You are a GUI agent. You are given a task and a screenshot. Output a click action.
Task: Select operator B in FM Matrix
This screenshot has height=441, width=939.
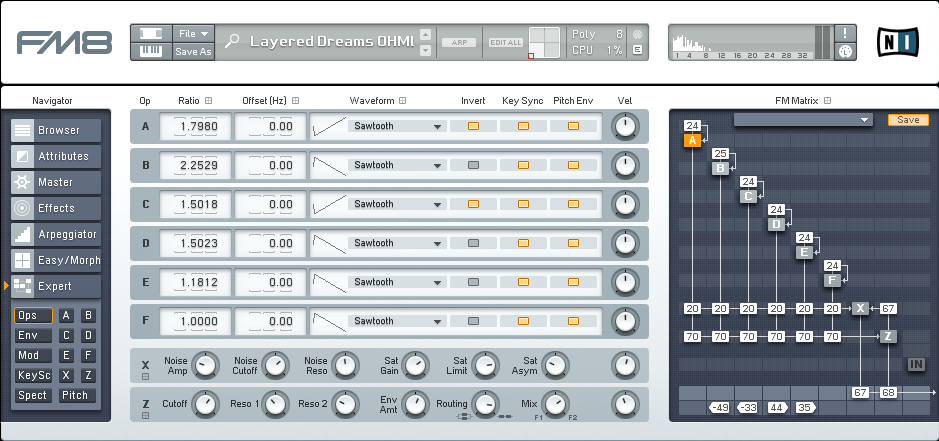(720, 168)
